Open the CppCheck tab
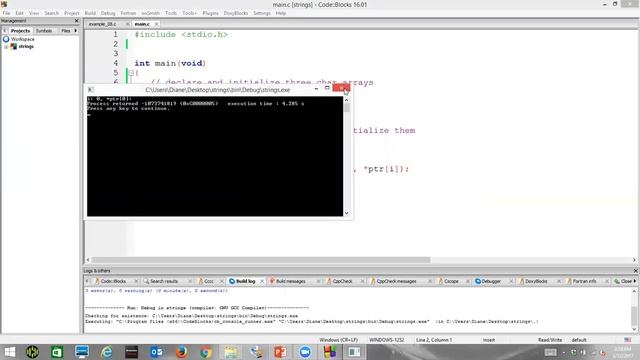Image resolution: width=640 pixels, height=360 pixels. click(x=342, y=281)
